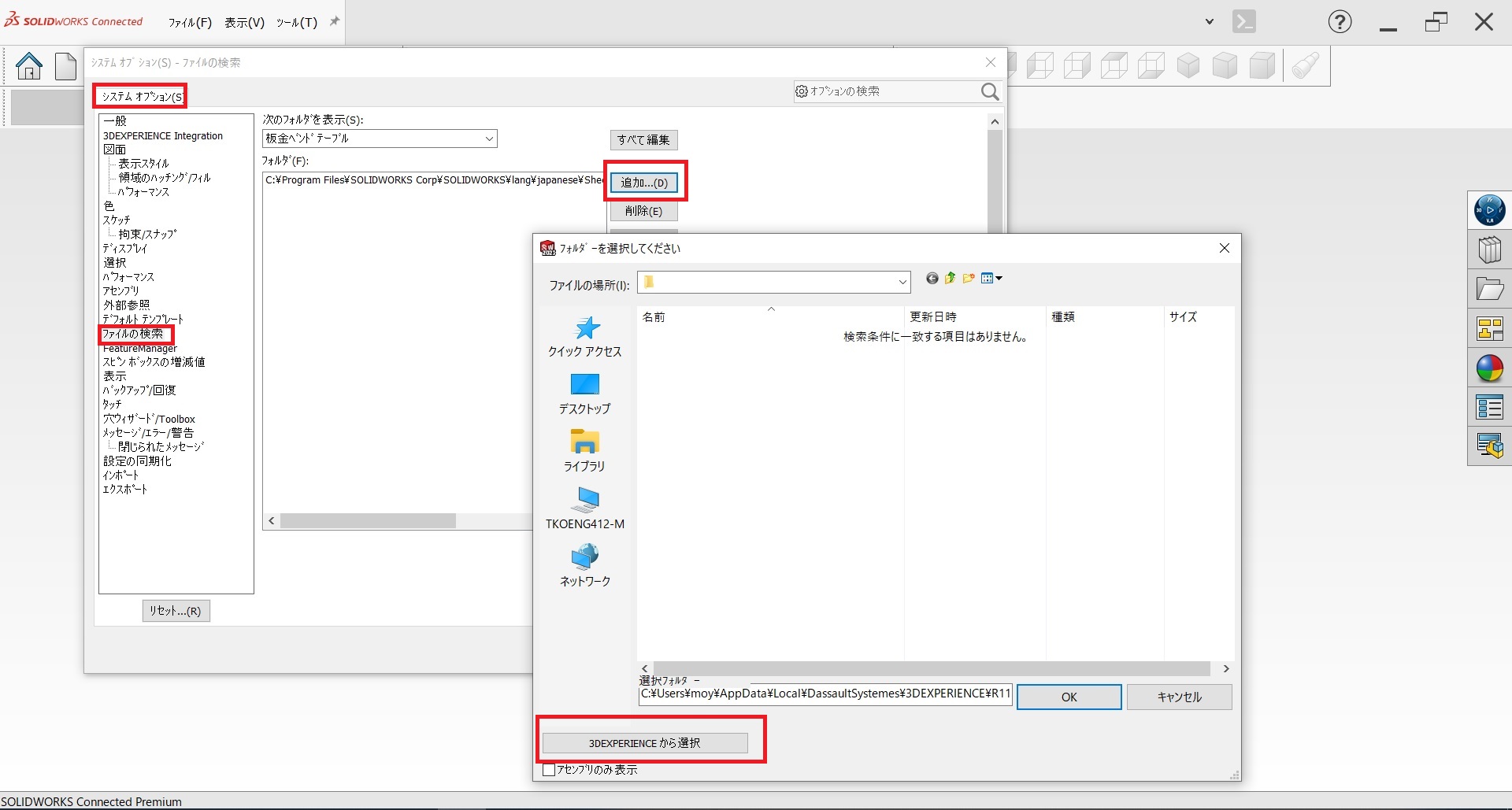The image size is (1512, 810).
Task: Open 表示(V) menu
Action: [x=244, y=22]
